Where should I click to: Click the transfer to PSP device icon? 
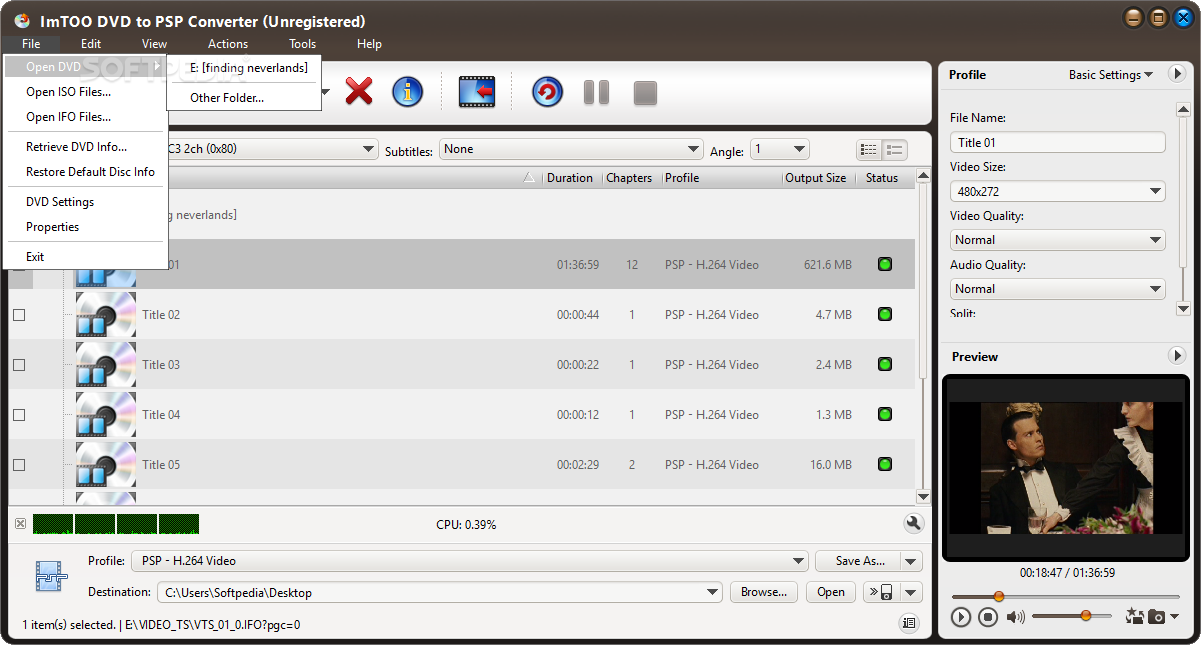pos(881,592)
